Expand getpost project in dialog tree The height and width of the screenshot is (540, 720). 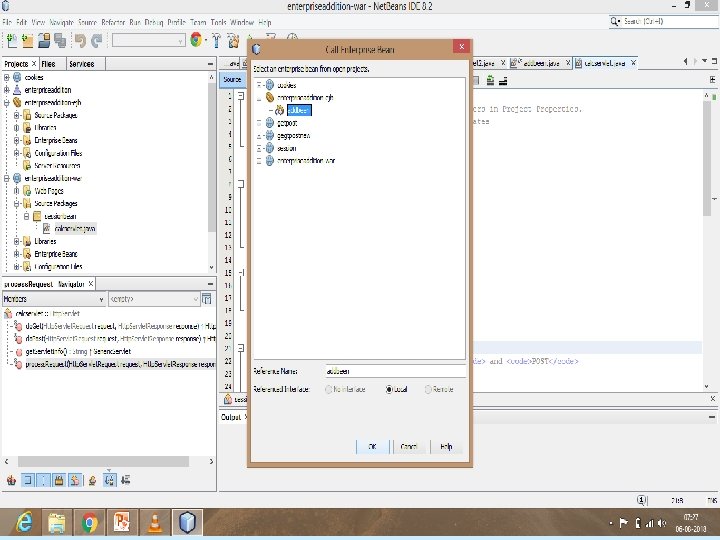[x=259, y=123]
